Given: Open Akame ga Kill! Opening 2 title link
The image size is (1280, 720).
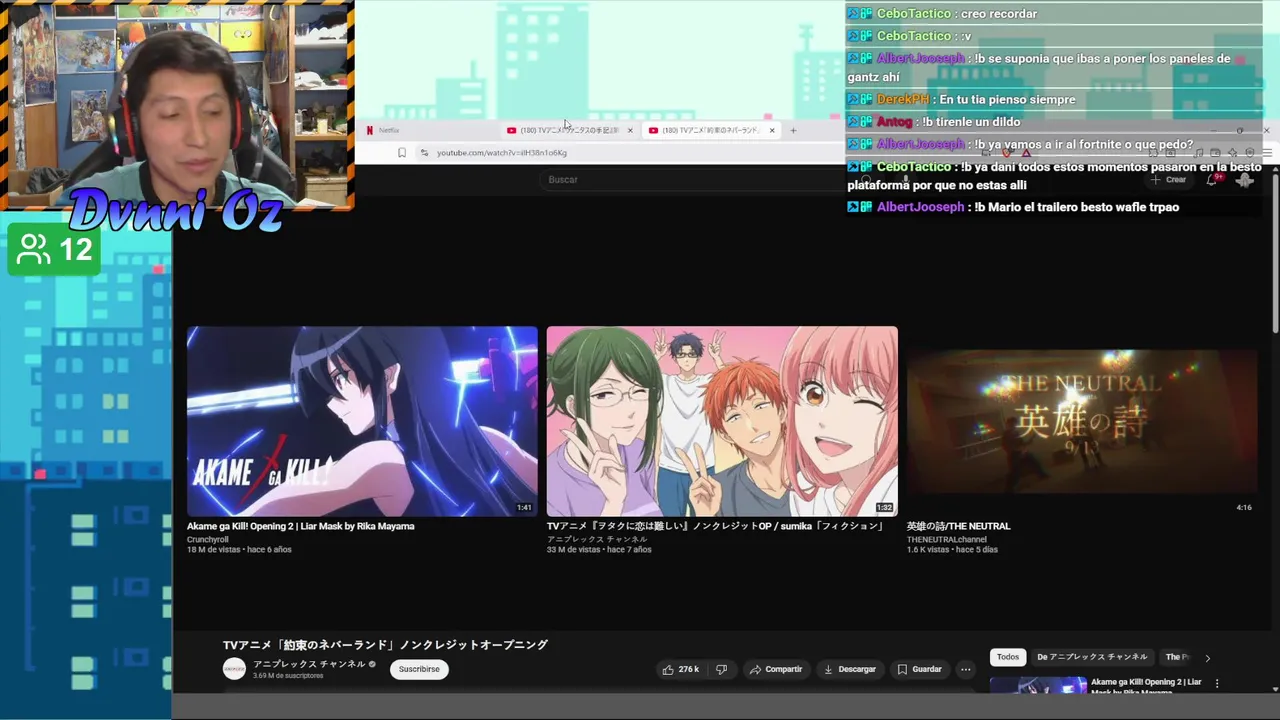Looking at the screenshot, I should pos(300,526).
